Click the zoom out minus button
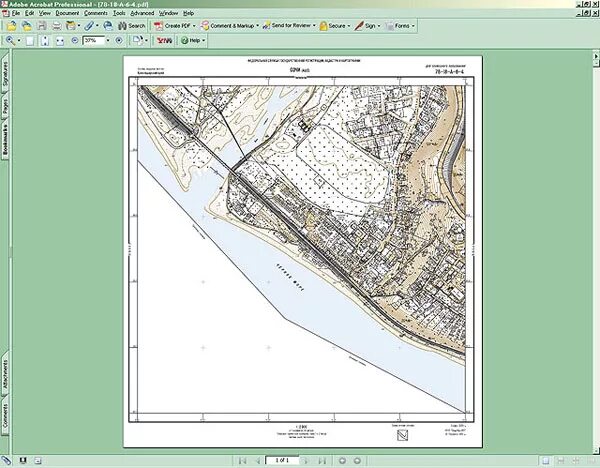 coord(75,40)
